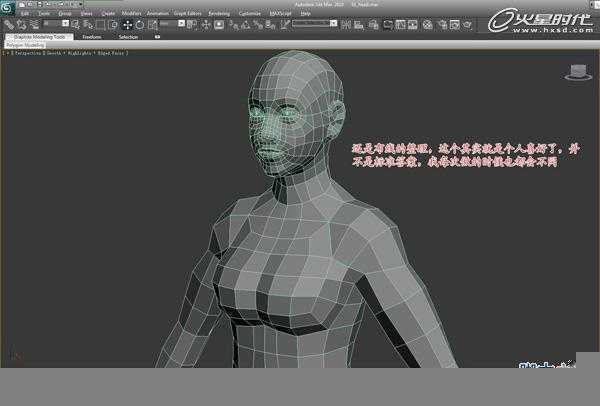Click the Unlink Selection tool
Viewport: 600px width, 406px height.
22,25
